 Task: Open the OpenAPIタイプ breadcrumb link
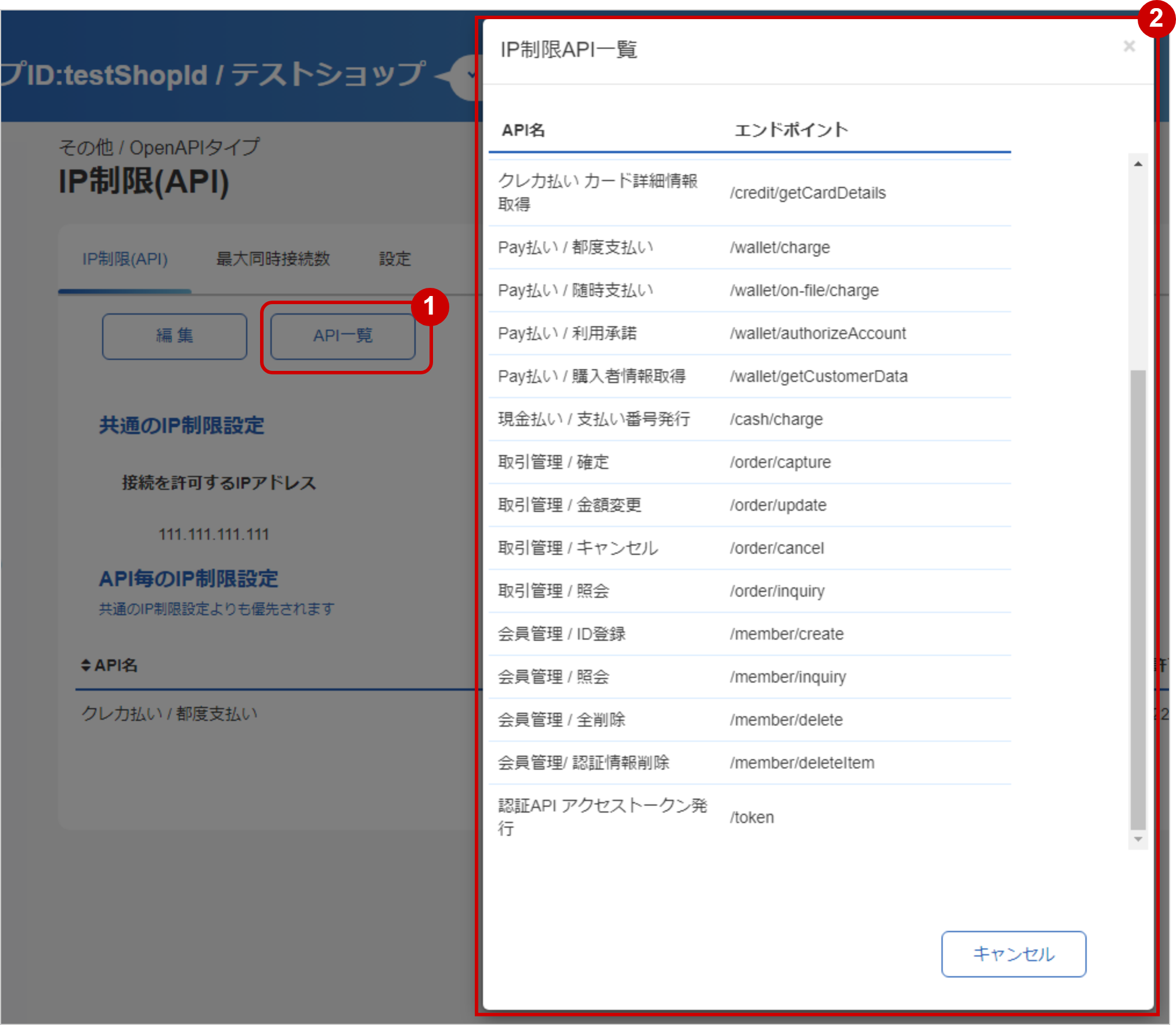pos(196,147)
